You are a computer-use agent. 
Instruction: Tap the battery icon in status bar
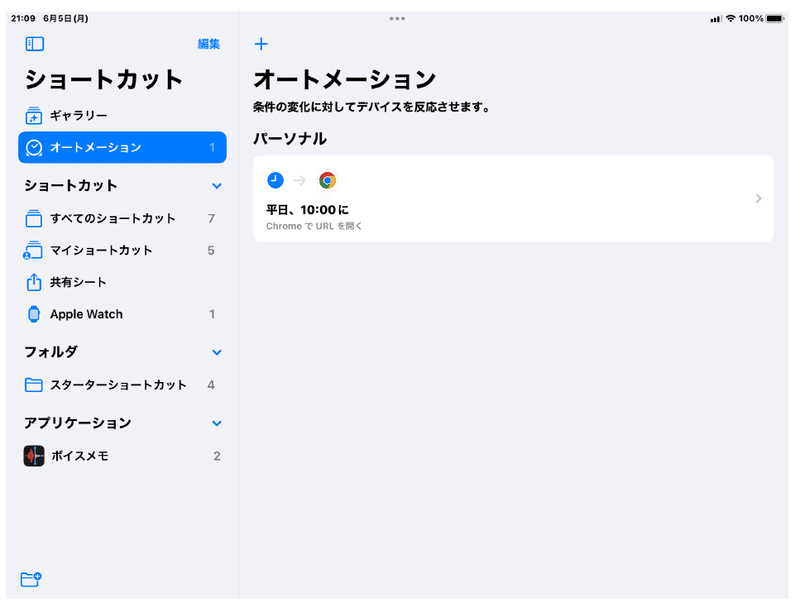tap(775, 19)
